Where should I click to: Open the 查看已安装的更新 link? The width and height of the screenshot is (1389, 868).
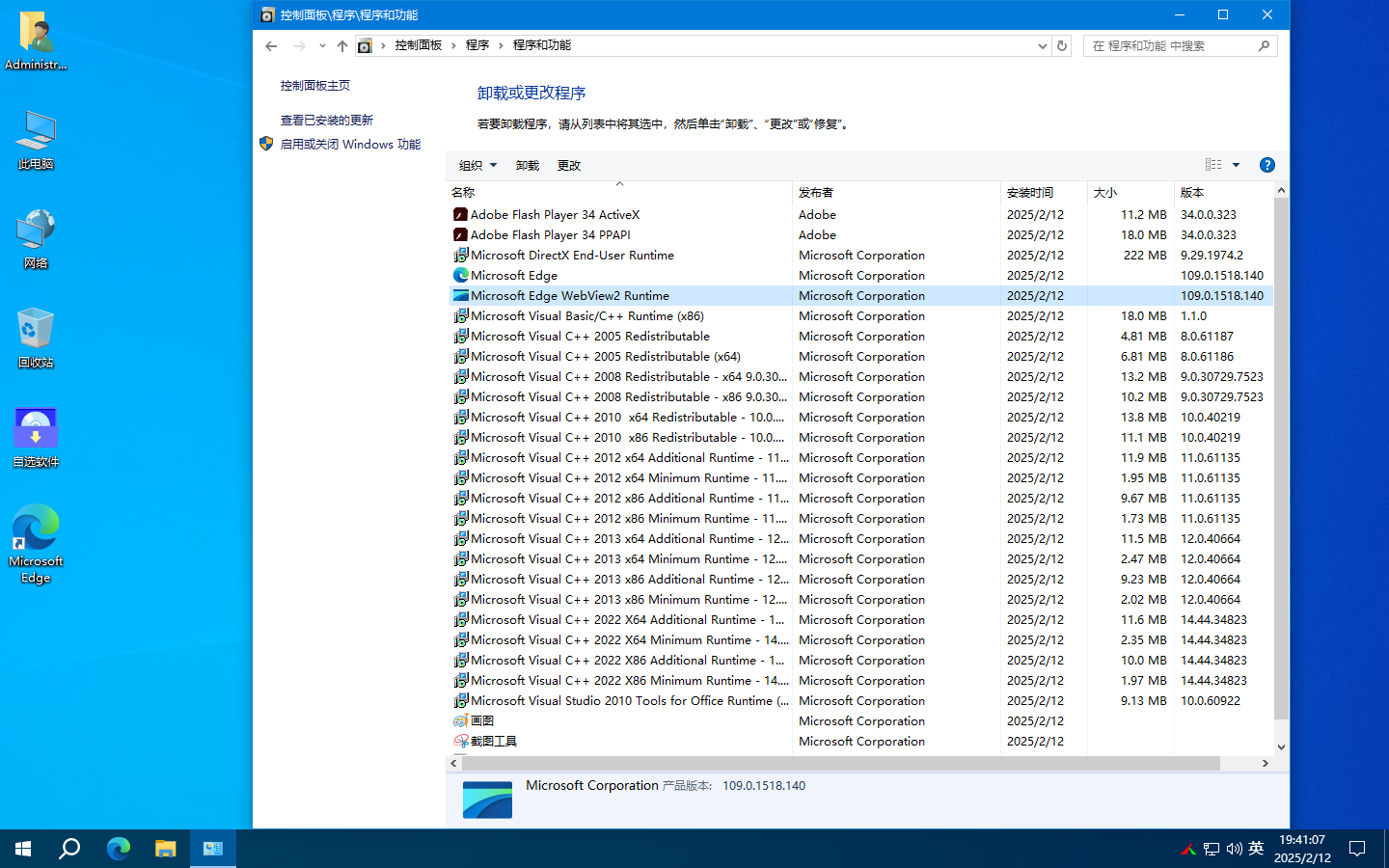pos(327,121)
